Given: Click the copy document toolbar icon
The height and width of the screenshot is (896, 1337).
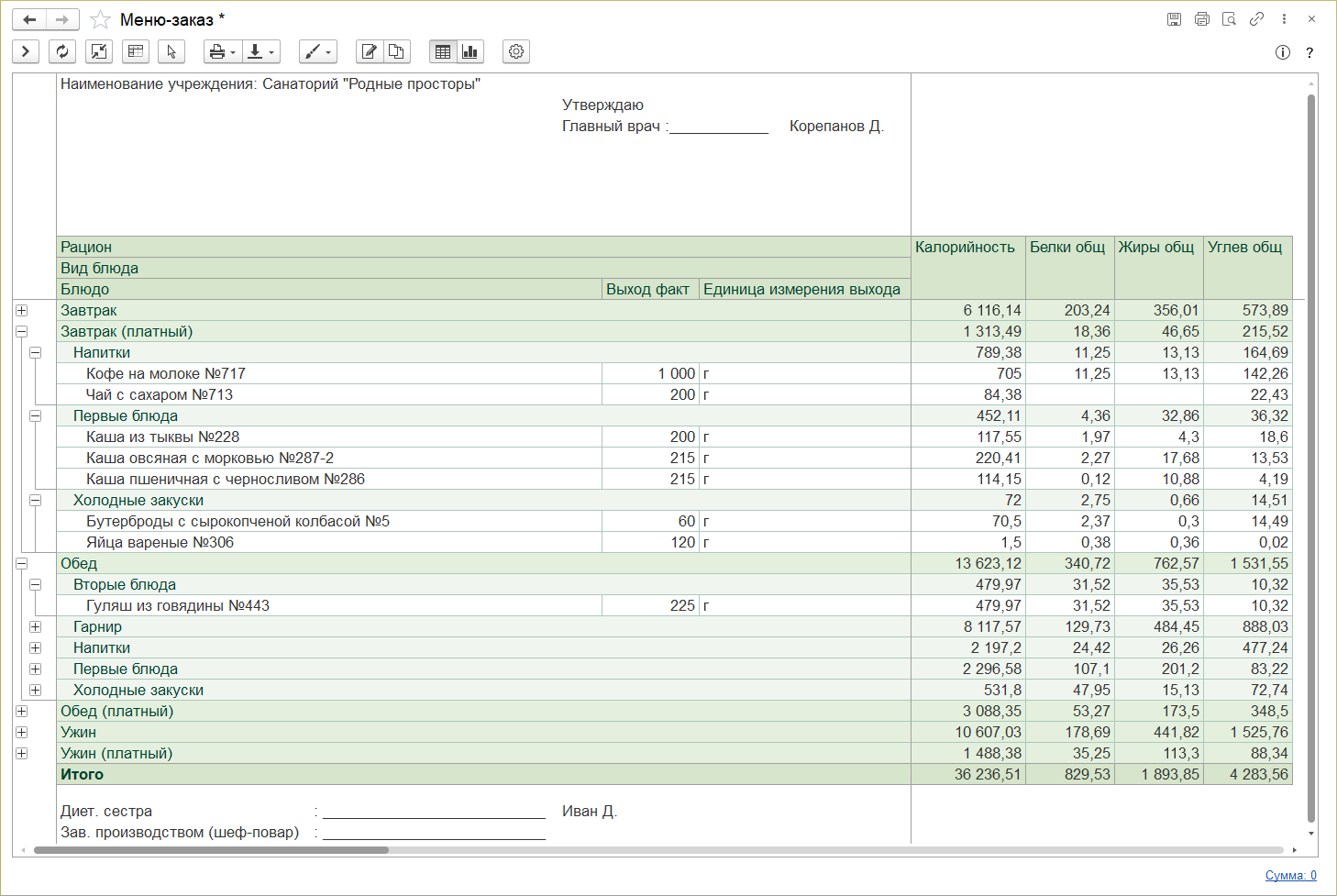Looking at the screenshot, I should click(x=396, y=51).
